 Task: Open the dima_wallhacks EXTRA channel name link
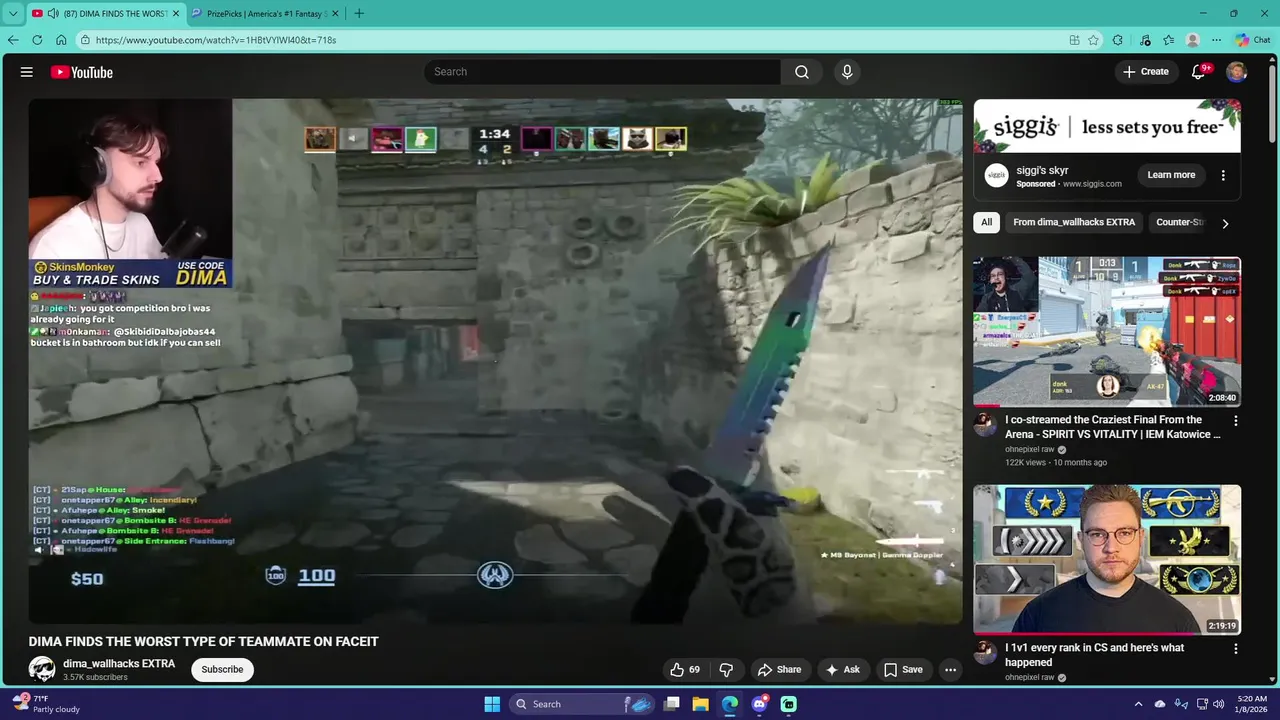pyautogui.click(x=119, y=664)
